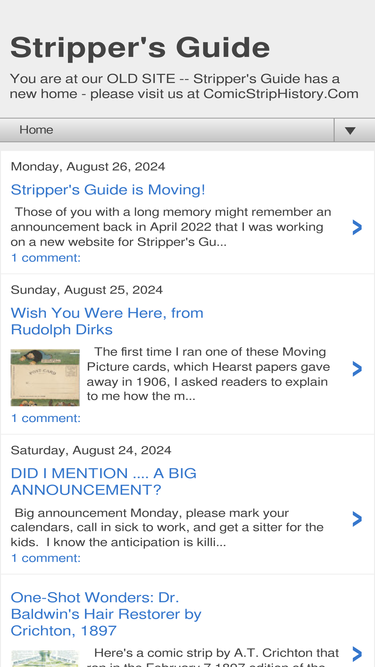
Task: View 1 comment under the Big Announcement post
Action: click(45, 558)
